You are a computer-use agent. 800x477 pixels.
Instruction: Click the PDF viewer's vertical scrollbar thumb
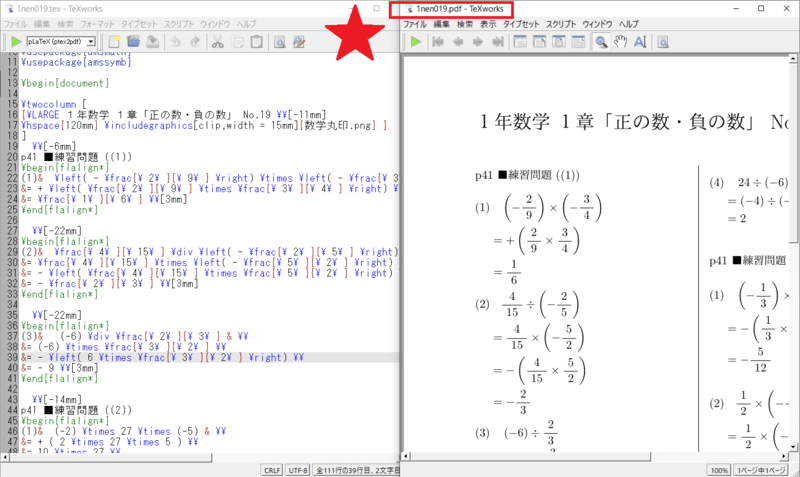793,153
